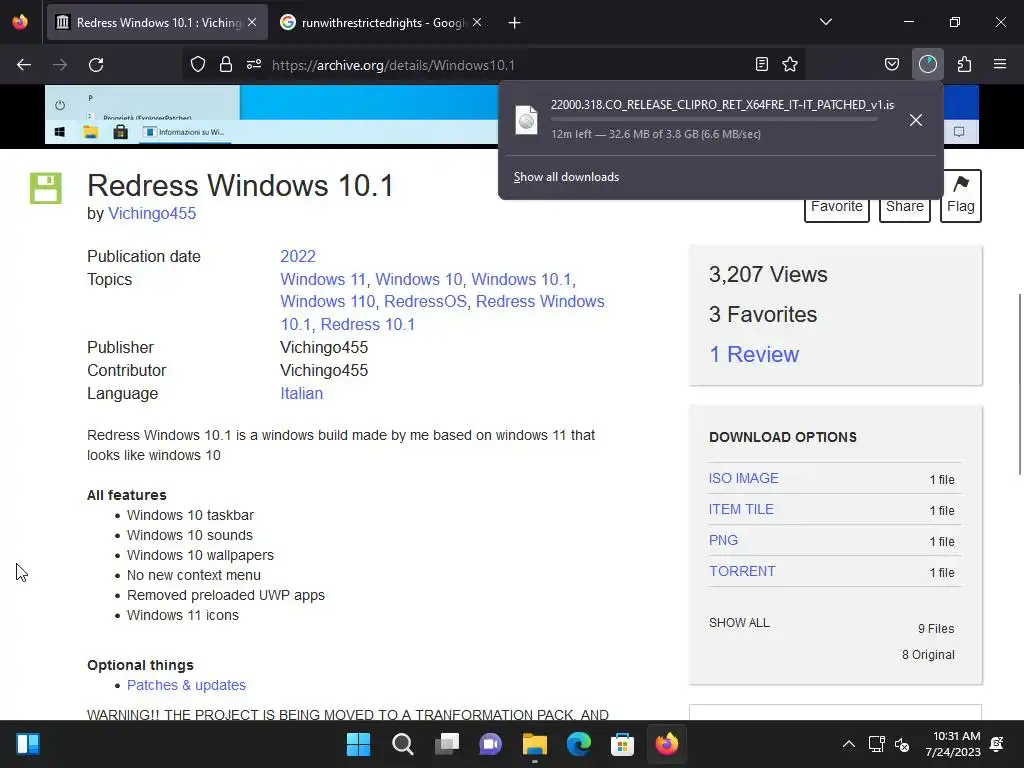Open clock showing 10:31 AM
The height and width of the screenshot is (768, 1024).
coord(953,744)
